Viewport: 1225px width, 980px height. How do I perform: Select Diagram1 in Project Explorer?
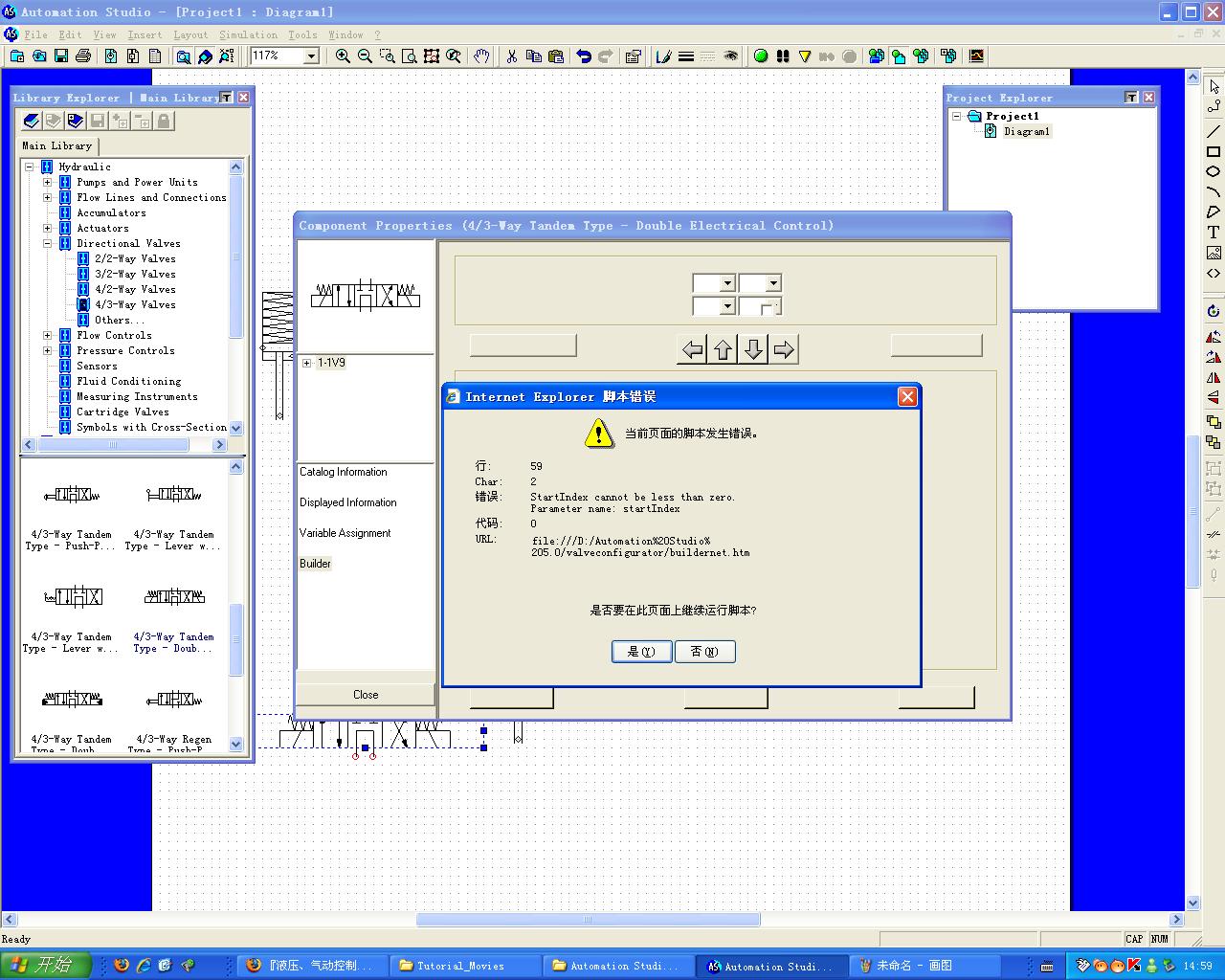(1027, 131)
